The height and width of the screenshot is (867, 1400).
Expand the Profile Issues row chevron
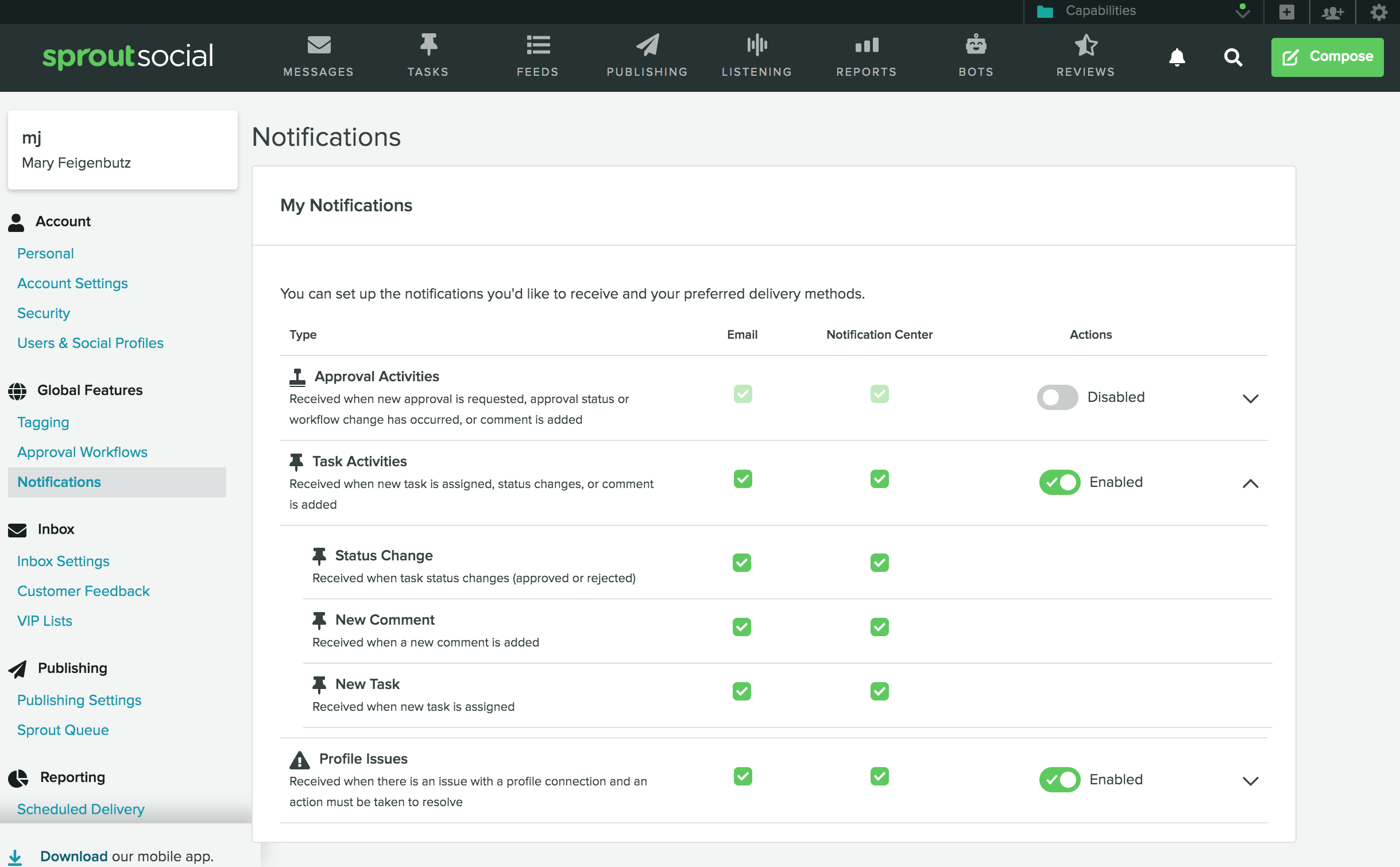pyautogui.click(x=1250, y=781)
